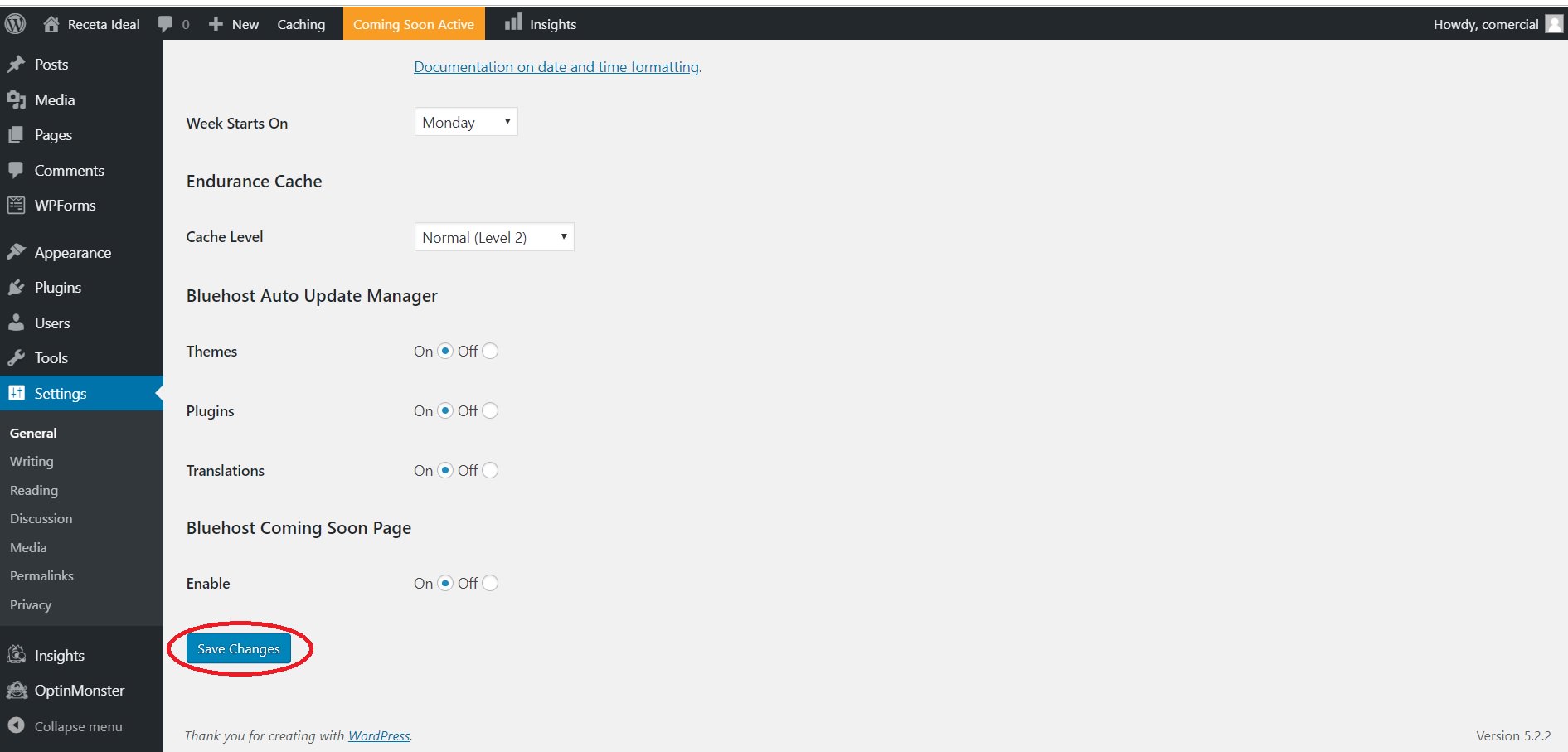Open Posts via the pushpin icon

pyautogui.click(x=16, y=65)
